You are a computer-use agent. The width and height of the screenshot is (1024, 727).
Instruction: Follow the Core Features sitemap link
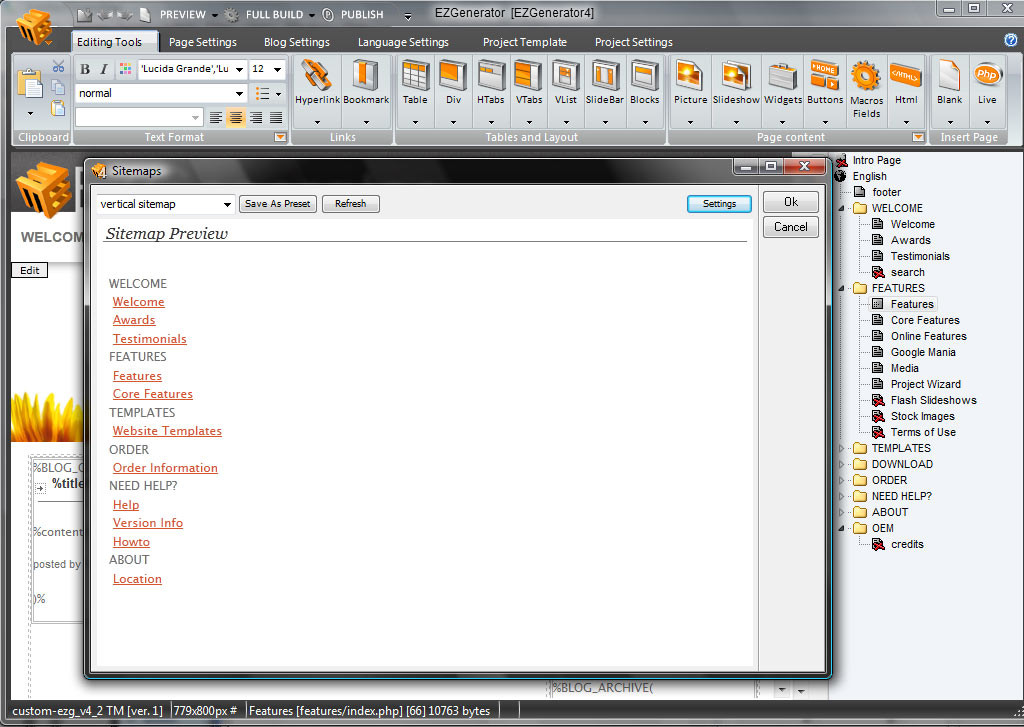click(153, 394)
